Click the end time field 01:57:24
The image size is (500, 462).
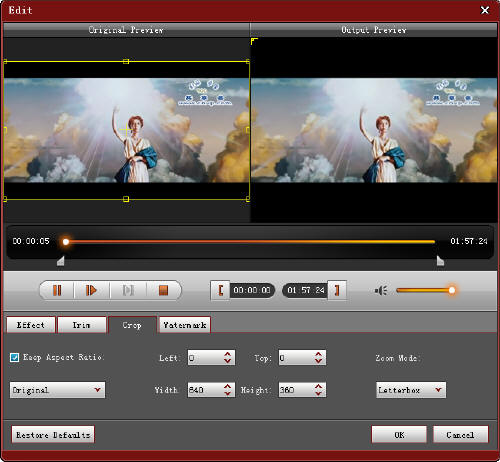click(x=306, y=290)
